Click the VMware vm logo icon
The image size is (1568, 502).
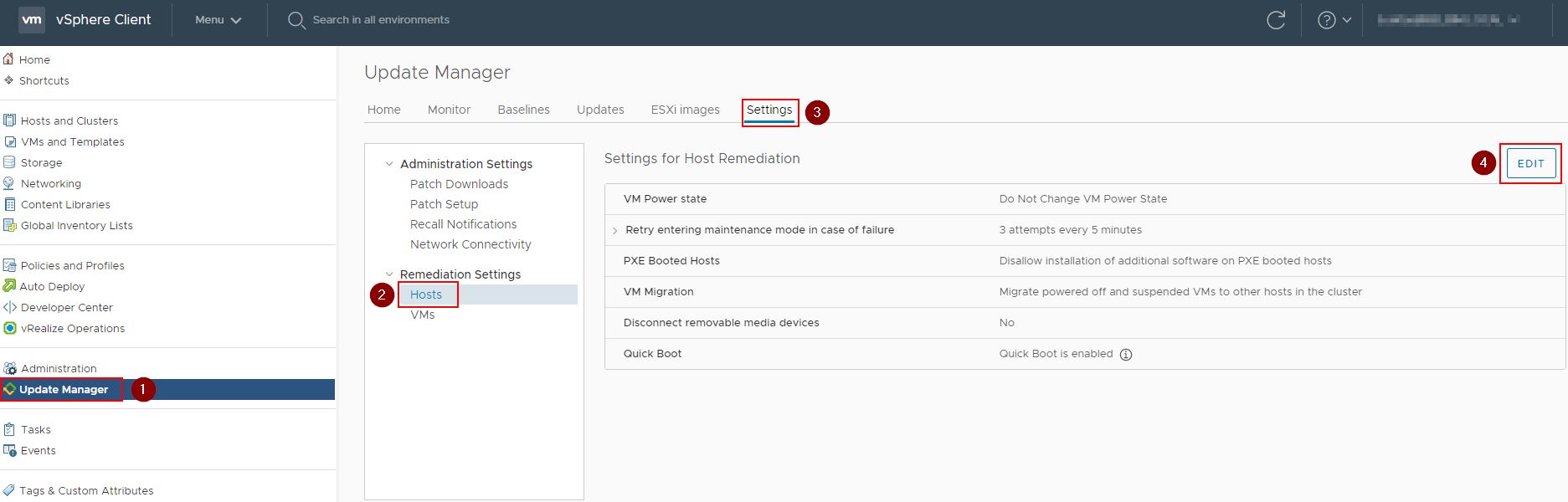click(32, 20)
